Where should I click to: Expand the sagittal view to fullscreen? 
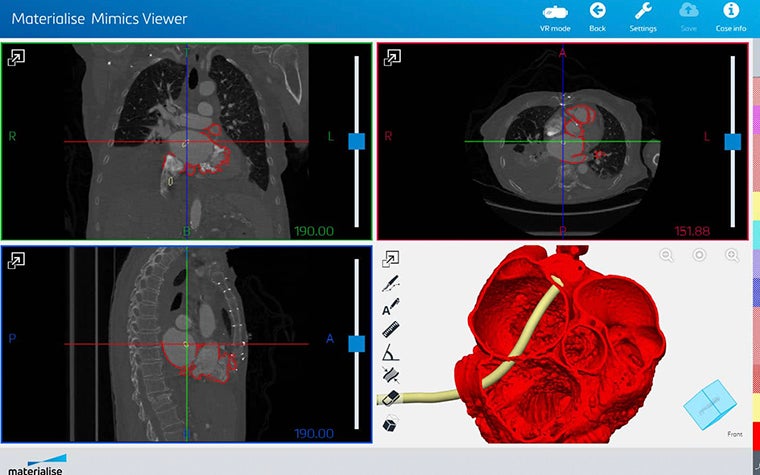[16, 260]
